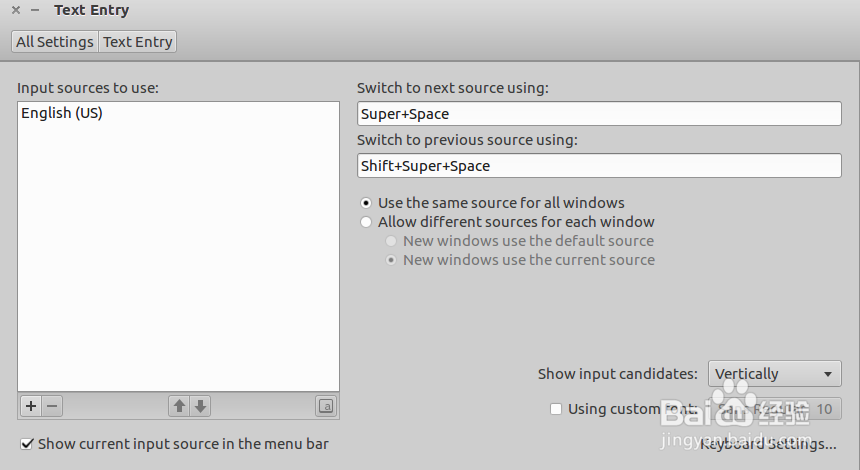Click the Text Entry breadcrumb button
Screen dimensions: 860x470
click(x=138, y=42)
